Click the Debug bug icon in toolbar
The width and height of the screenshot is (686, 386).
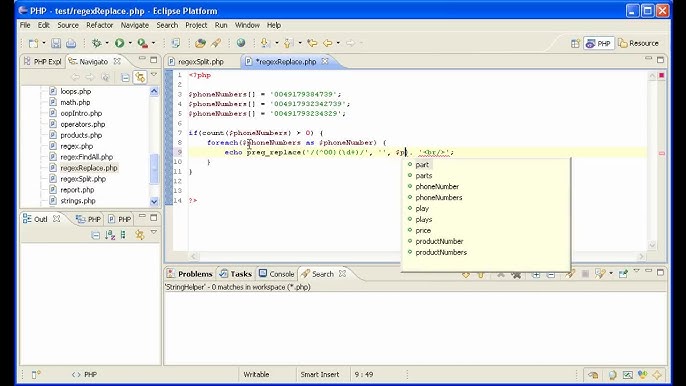click(97, 43)
